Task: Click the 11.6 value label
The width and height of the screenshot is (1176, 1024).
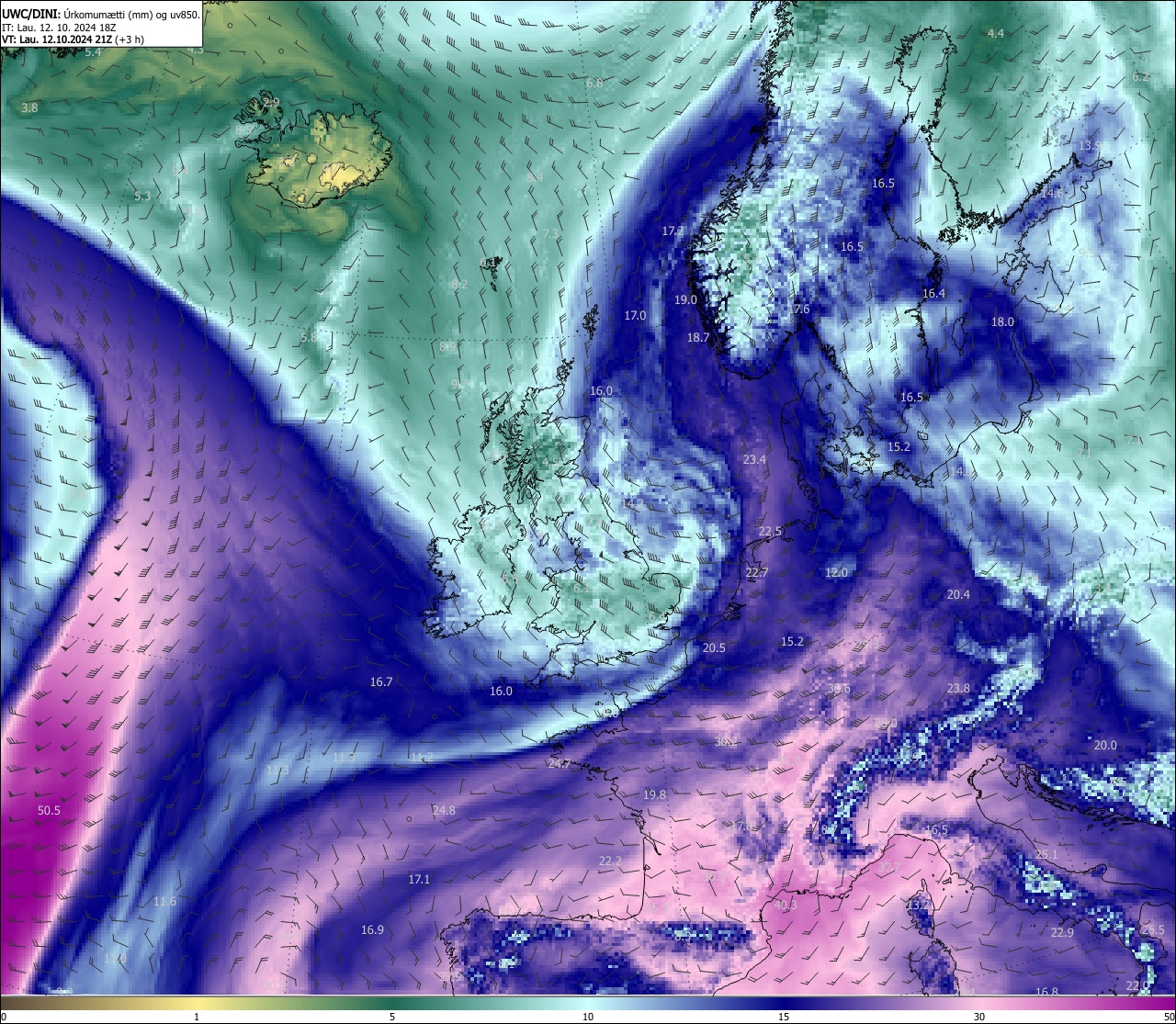Action: pyautogui.click(x=164, y=901)
